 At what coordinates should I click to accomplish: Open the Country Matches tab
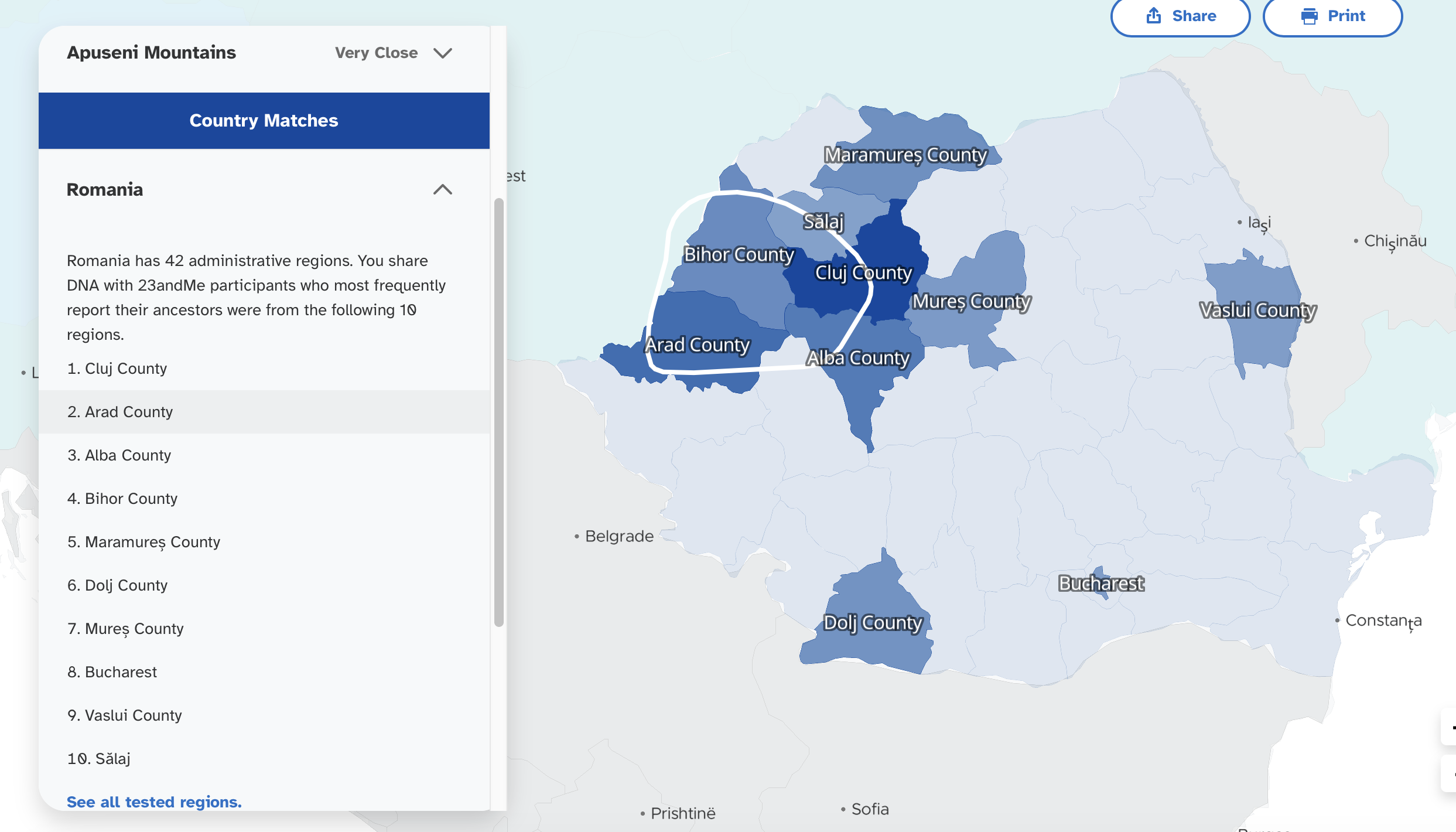pos(264,120)
